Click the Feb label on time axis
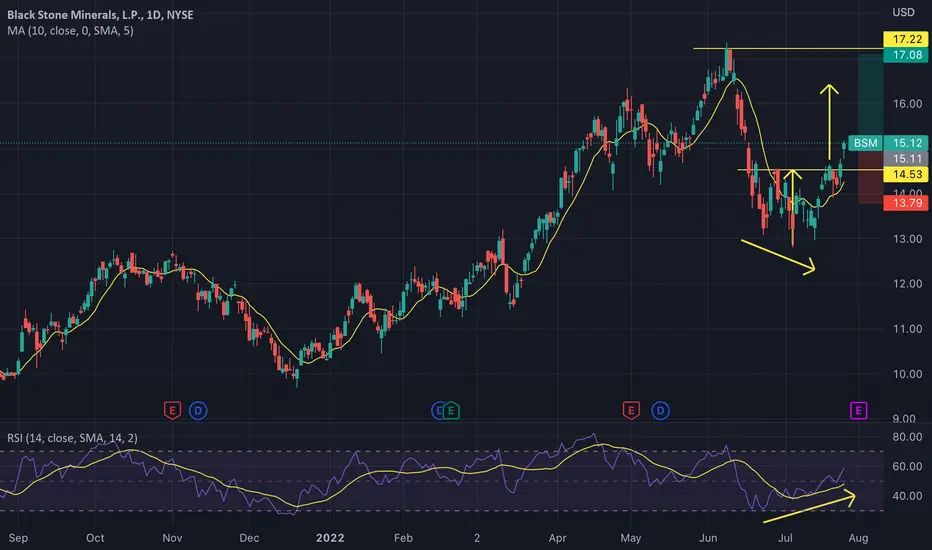 coord(403,538)
